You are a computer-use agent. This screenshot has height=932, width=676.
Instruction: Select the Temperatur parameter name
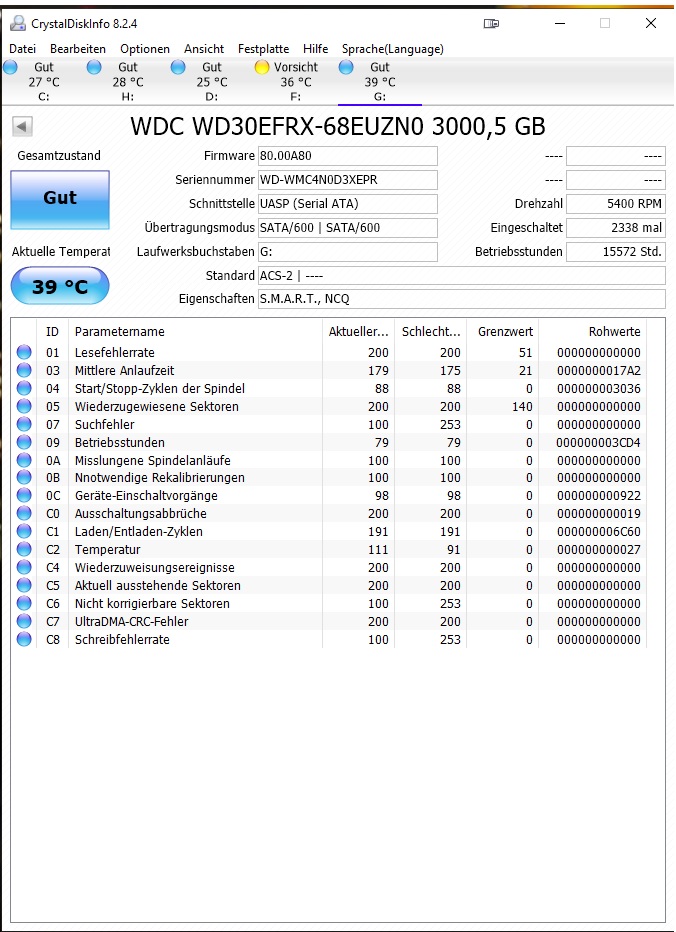(x=108, y=549)
